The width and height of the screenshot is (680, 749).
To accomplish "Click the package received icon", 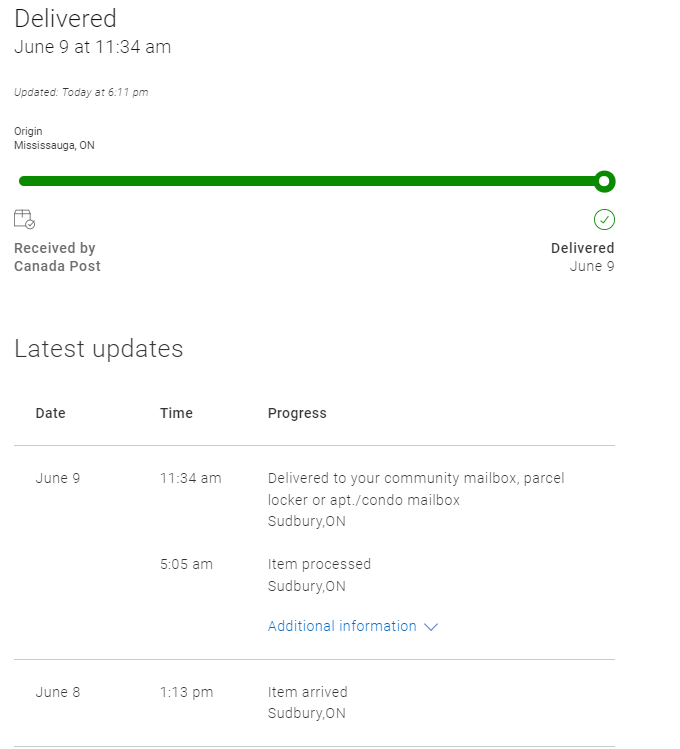I will pos(24,219).
